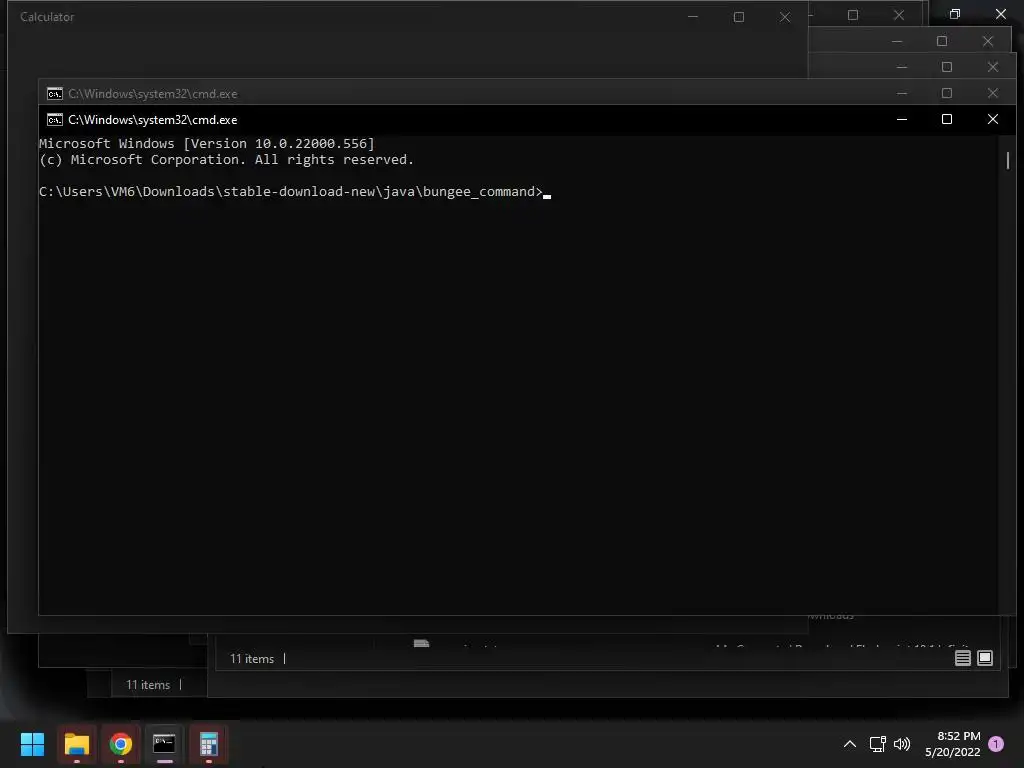The image size is (1024, 768).
Task: Open the notification badge
Action: point(996,743)
